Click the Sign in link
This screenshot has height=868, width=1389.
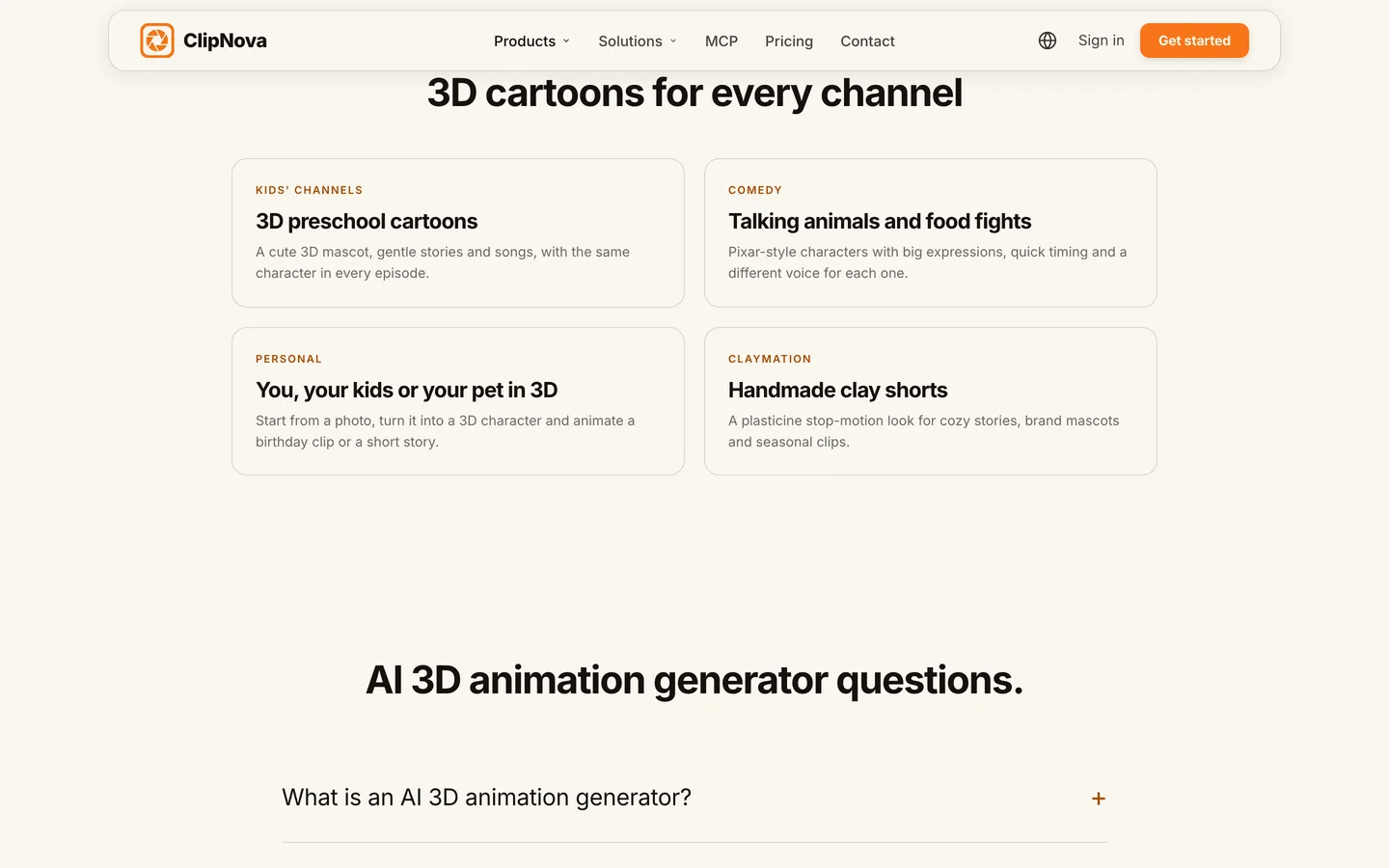(x=1101, y=41)
